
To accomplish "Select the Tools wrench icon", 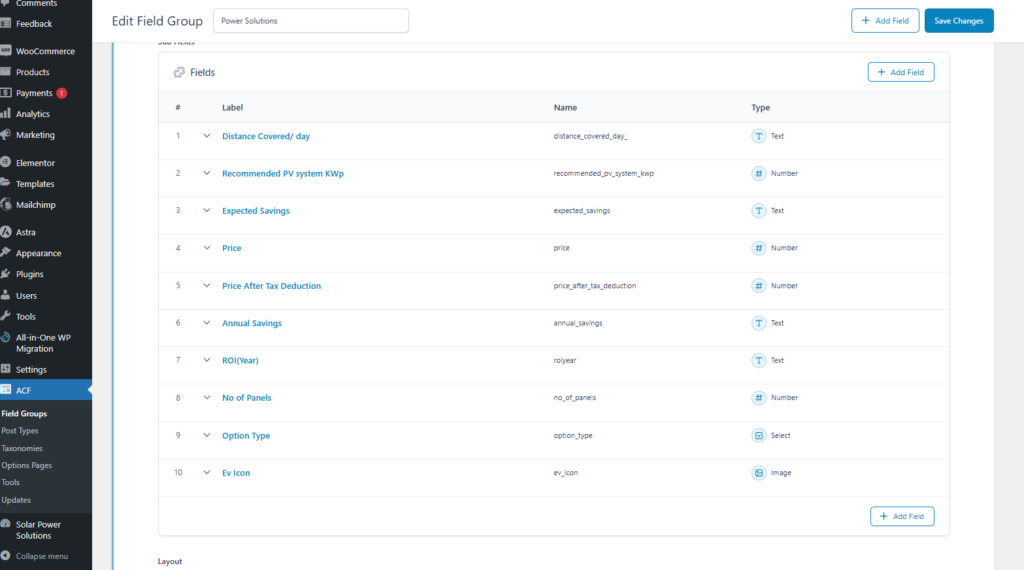I will (x=6, y=316).
